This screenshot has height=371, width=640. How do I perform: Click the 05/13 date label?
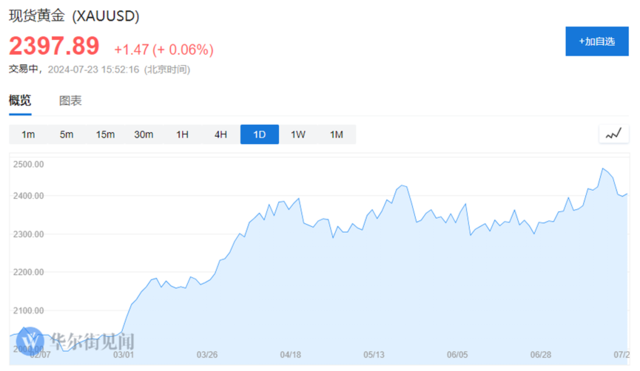pos(374,355)
